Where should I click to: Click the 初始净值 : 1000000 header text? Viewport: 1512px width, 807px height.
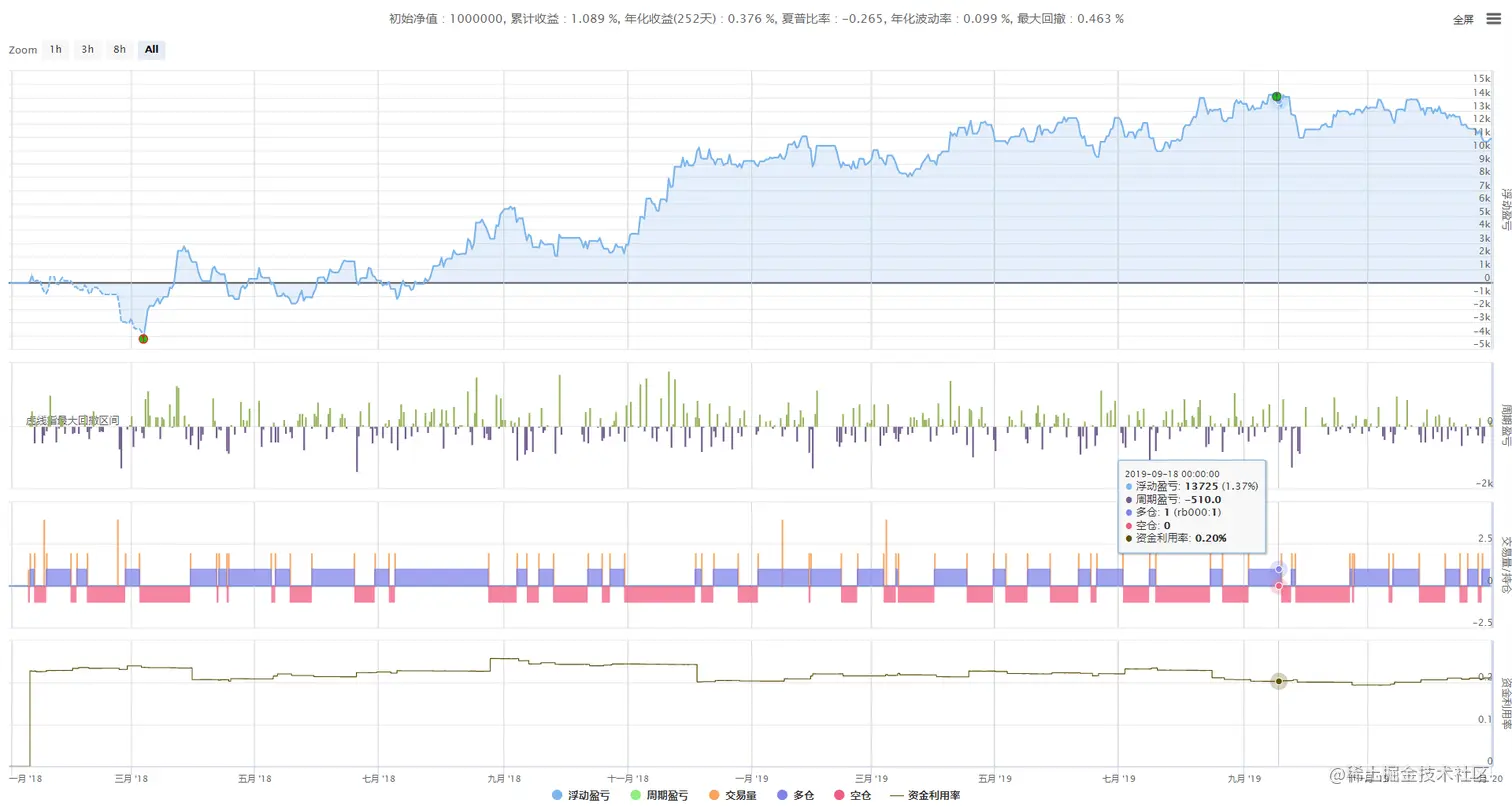[x=445, y=19]
